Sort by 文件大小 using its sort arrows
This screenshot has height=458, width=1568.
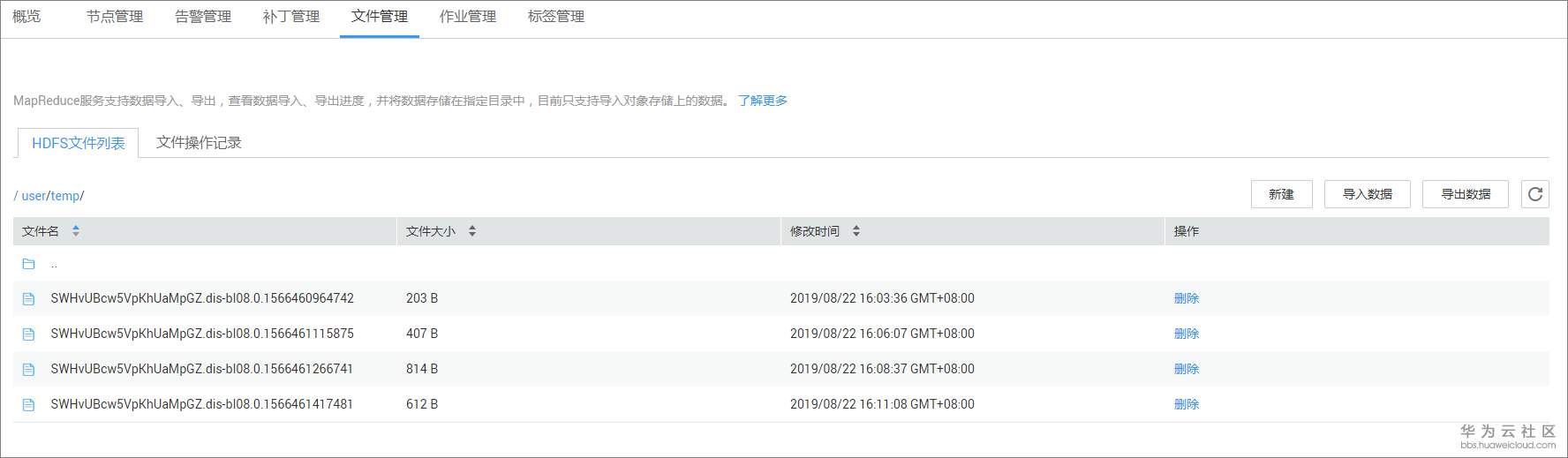pos(472,231)
